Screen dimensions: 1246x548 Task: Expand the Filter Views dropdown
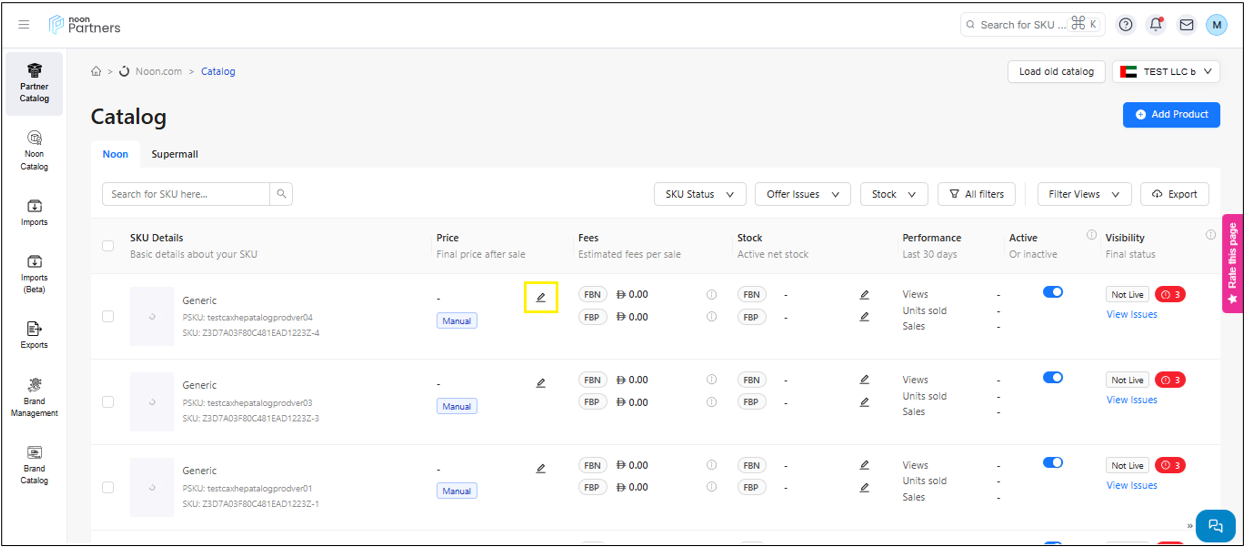tap(1084, 194)
